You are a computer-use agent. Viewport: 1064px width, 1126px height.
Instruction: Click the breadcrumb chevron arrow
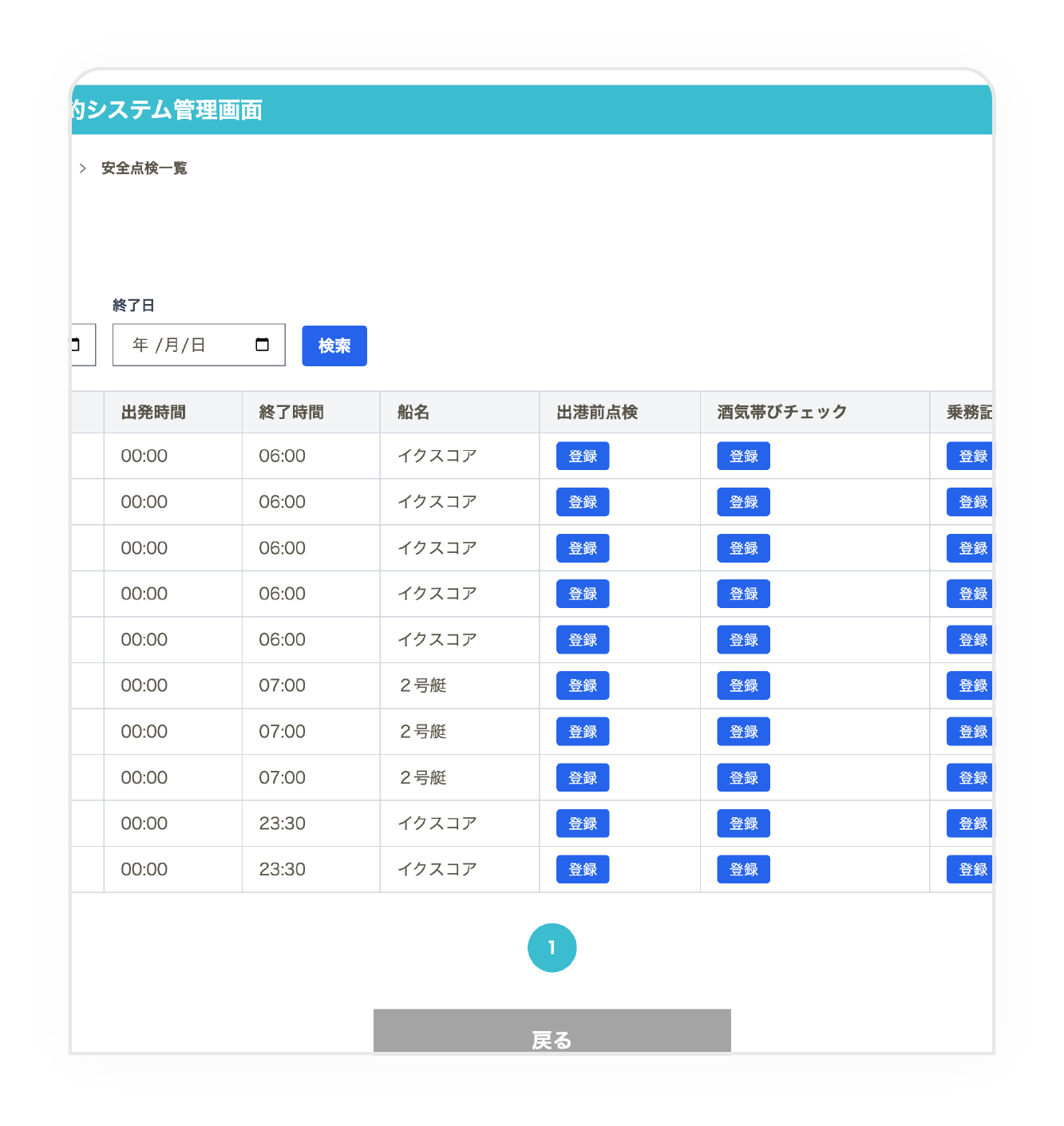[x=83, y=168]
